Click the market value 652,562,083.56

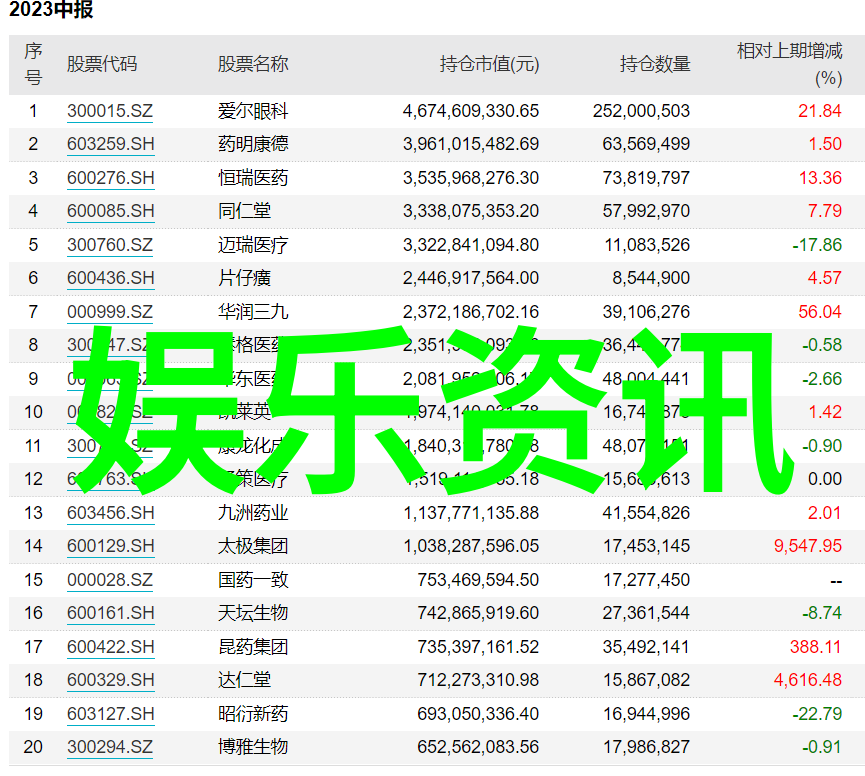(478, 747)
